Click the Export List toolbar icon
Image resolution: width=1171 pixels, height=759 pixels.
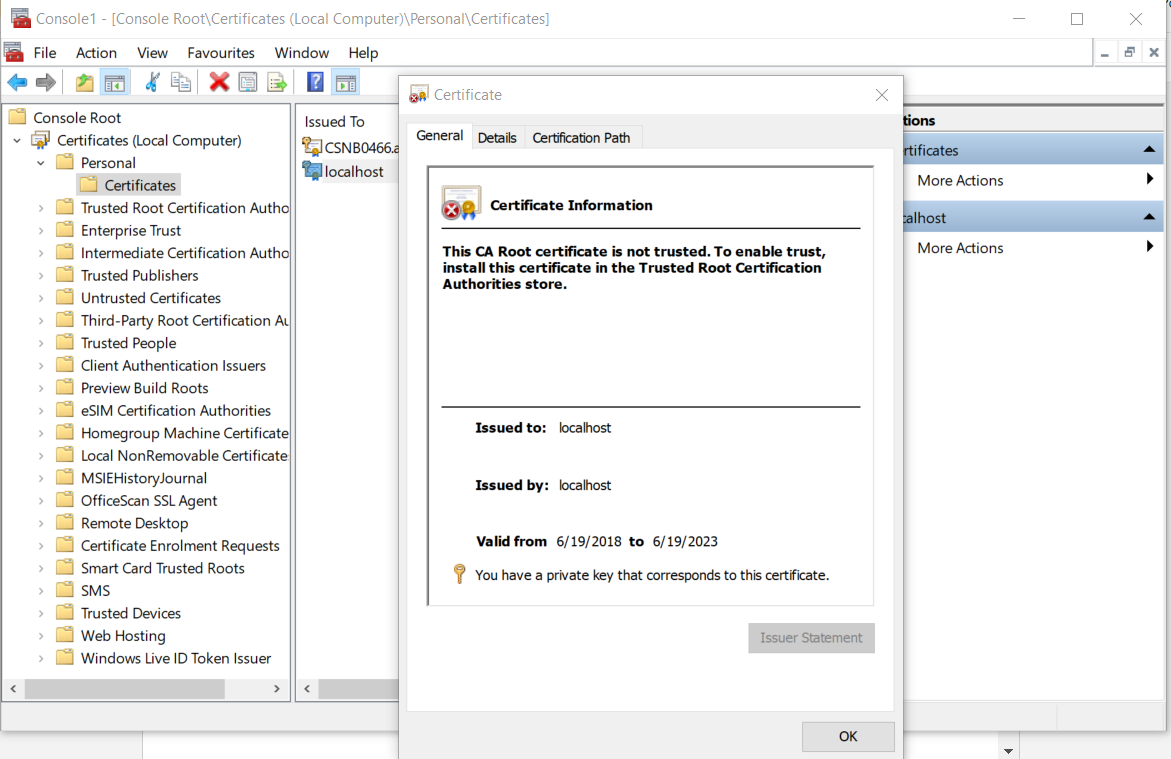pyautogui.click(x=276, y=81)
